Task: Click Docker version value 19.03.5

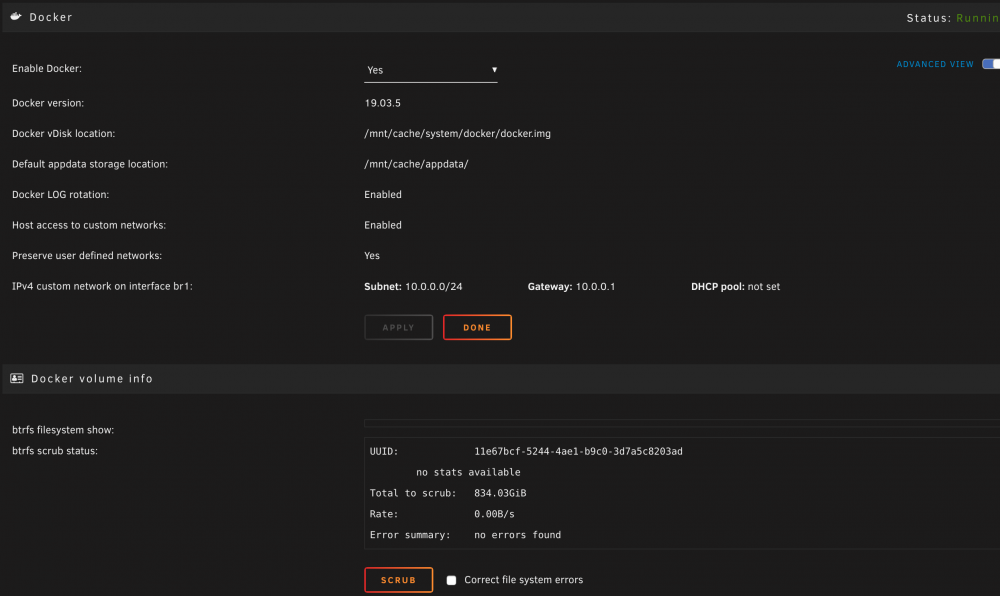Action: click(383, 103)
